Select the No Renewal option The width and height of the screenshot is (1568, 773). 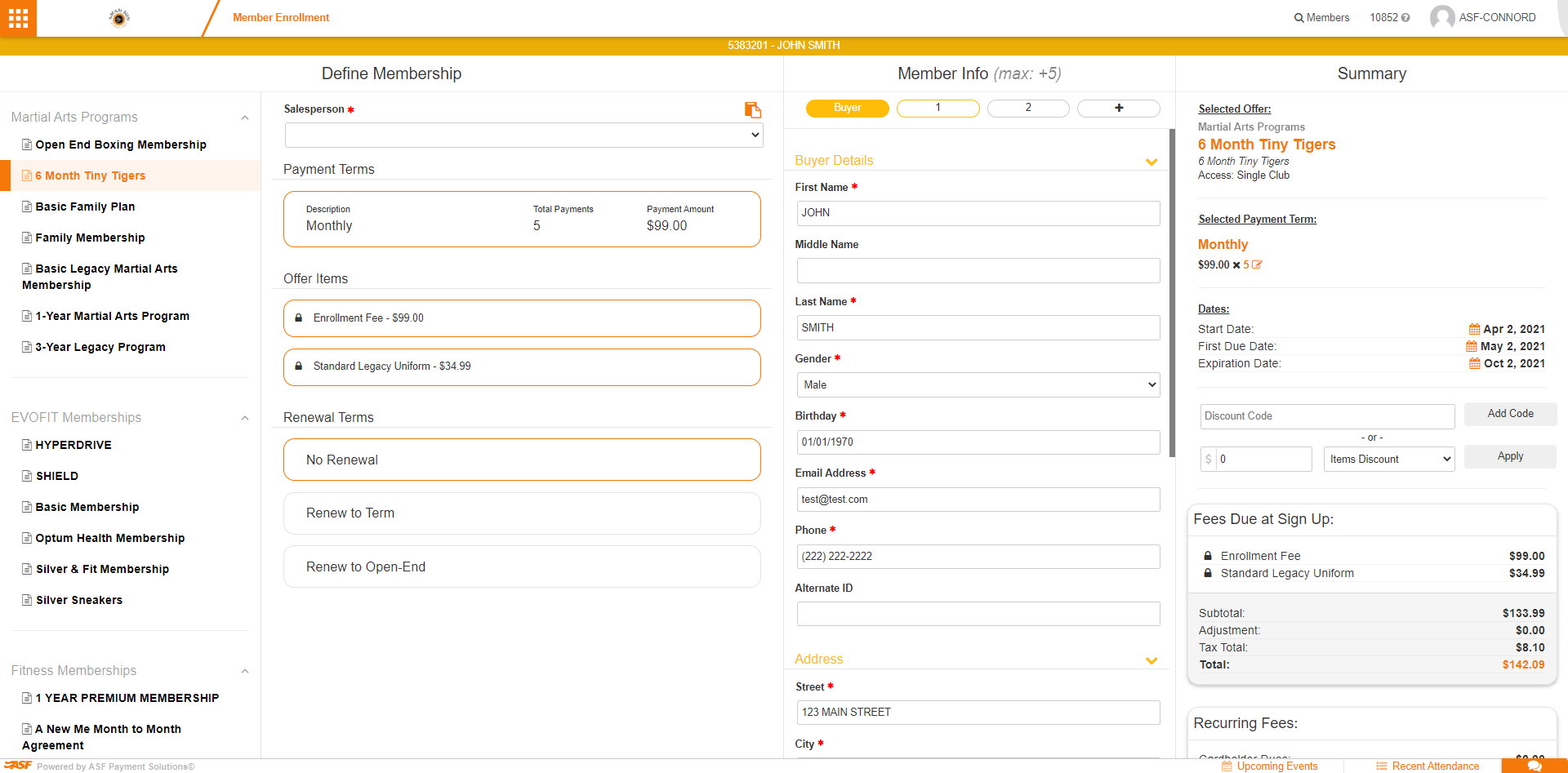pyautogui.click(x=522, y=460)
